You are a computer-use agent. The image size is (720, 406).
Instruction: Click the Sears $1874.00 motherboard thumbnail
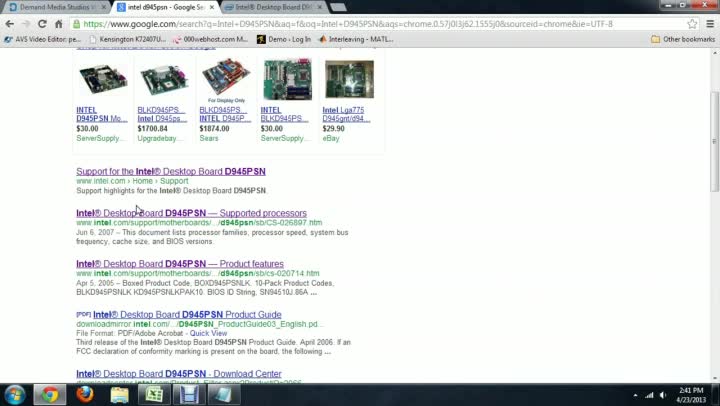point(226,77)
